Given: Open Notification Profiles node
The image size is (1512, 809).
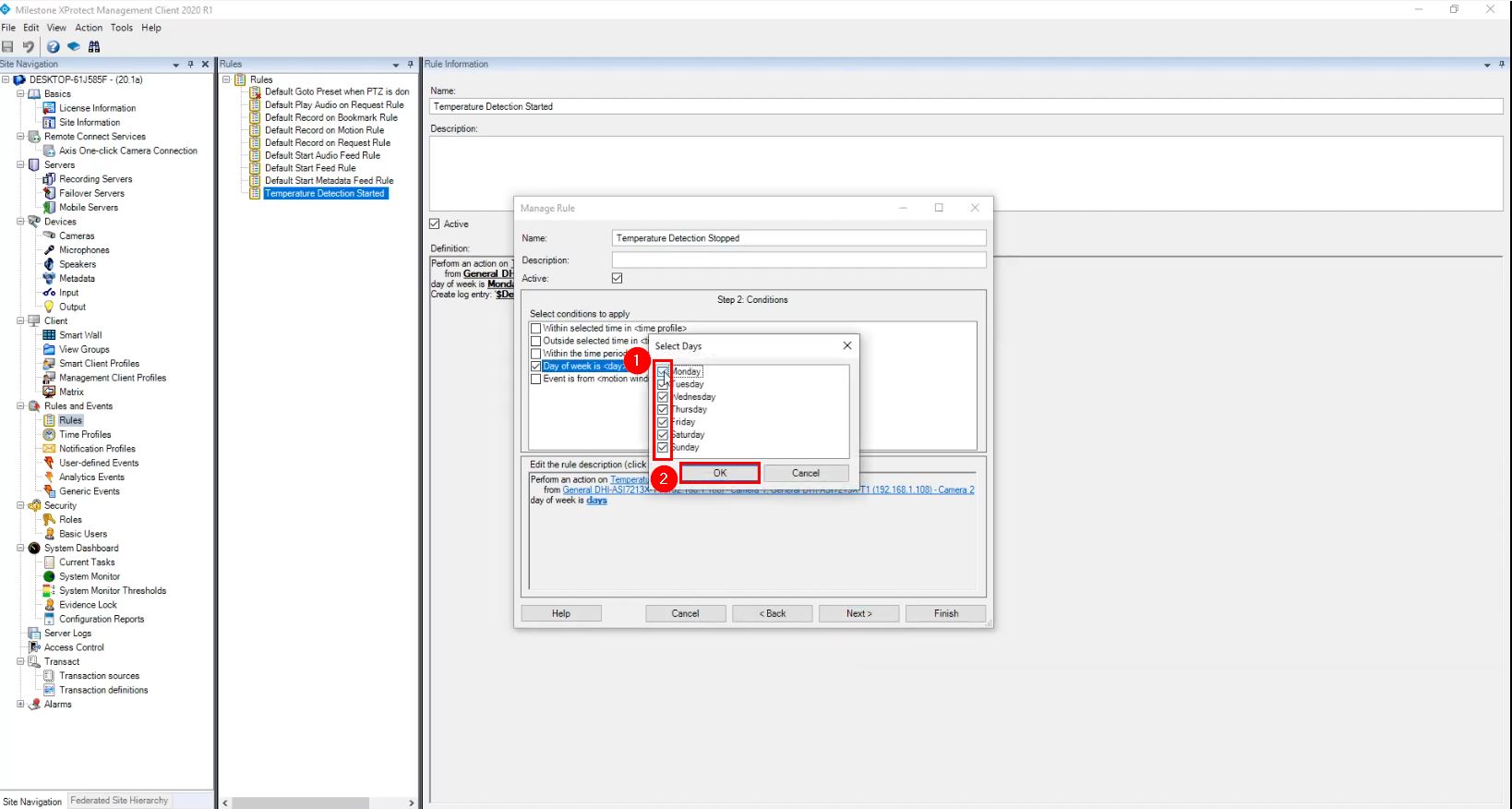Looking at the screenshot, I should [x=97, y=449].
